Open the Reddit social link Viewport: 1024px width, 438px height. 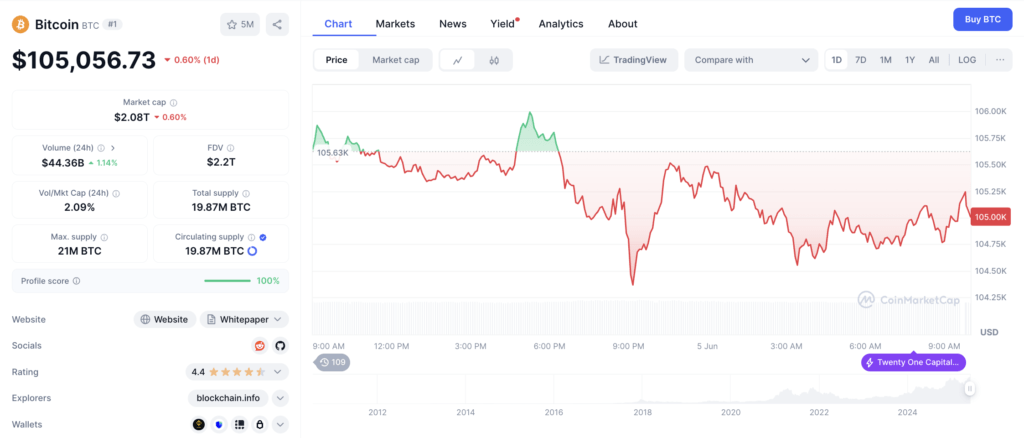260,346
